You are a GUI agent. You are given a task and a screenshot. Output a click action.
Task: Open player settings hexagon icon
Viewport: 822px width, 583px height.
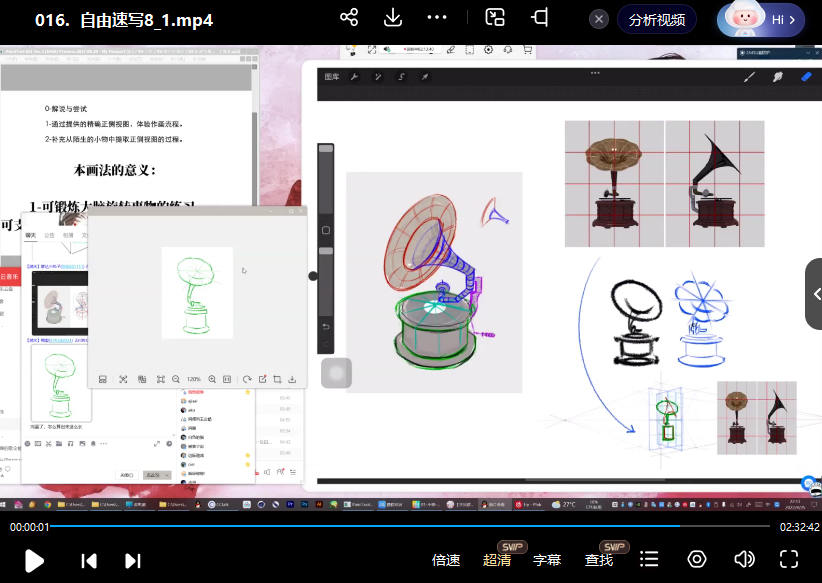pos(697,560)
